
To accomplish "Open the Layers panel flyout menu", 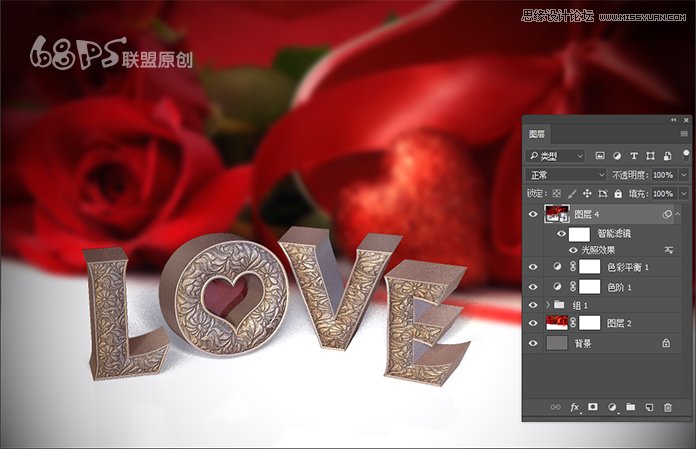I will (684, 134).
